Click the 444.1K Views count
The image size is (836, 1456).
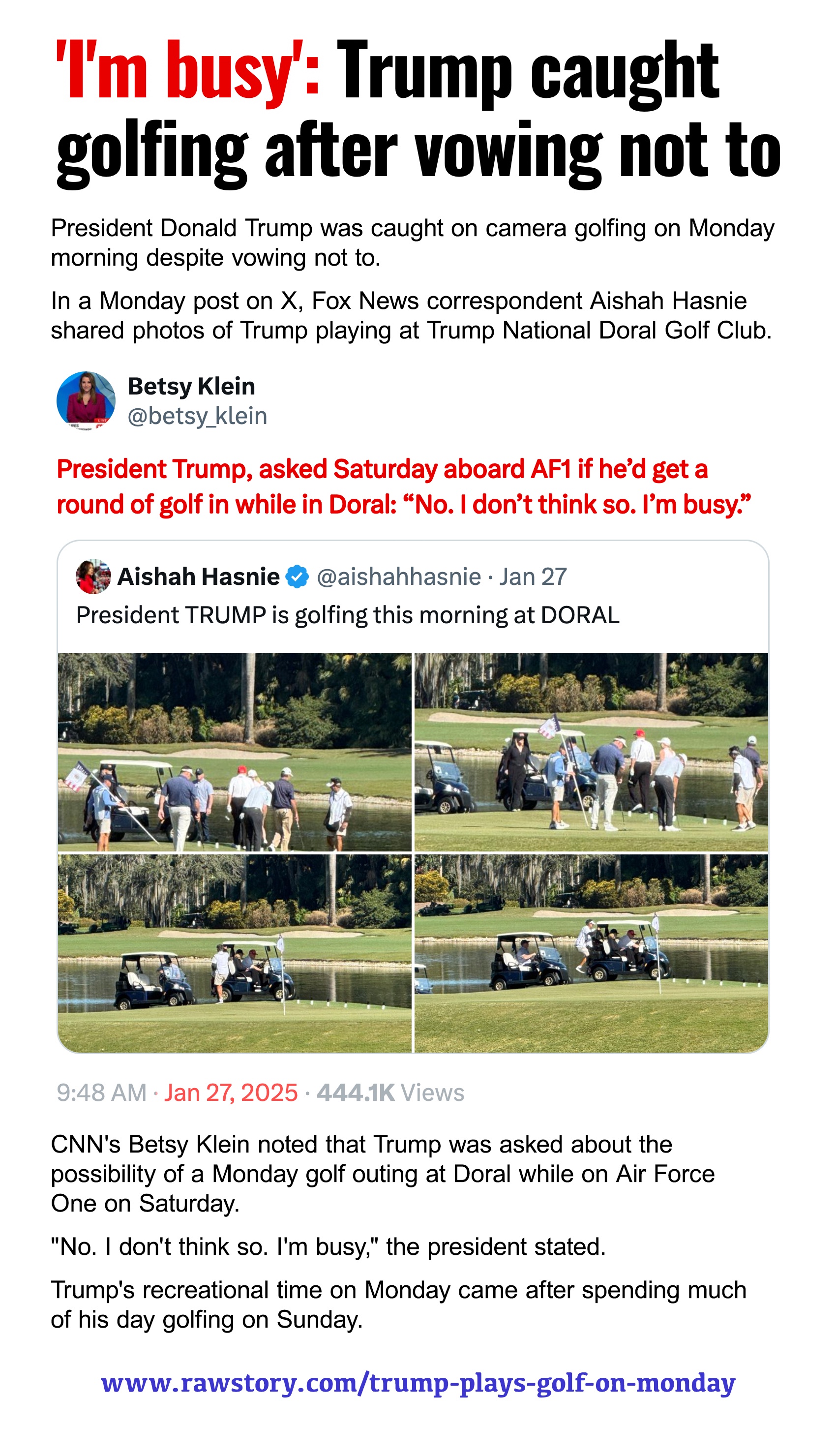click(x=390, y=1093)
